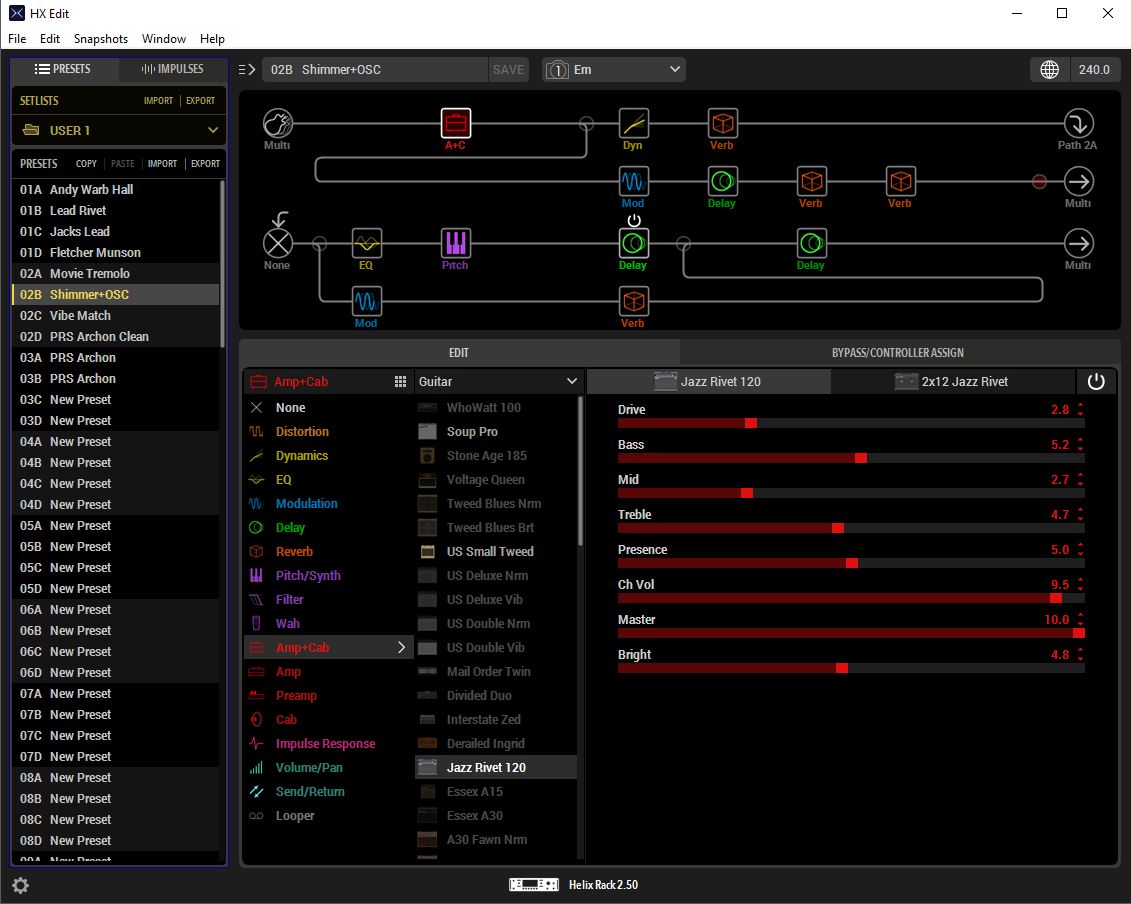Select the Jazz Rivet 120 model in list
Viewport: 1131px width, 904px height.
click(496, 768)
